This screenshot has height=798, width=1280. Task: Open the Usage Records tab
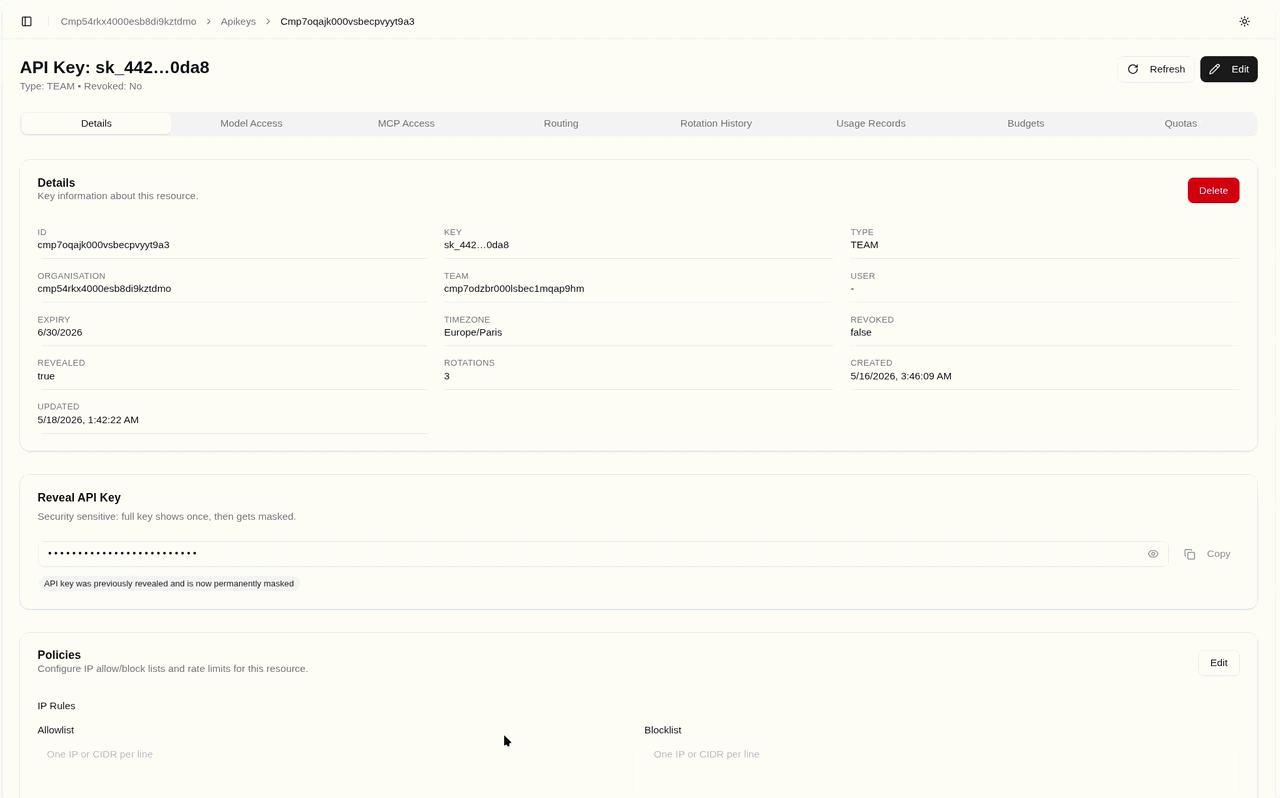point(871,123)
